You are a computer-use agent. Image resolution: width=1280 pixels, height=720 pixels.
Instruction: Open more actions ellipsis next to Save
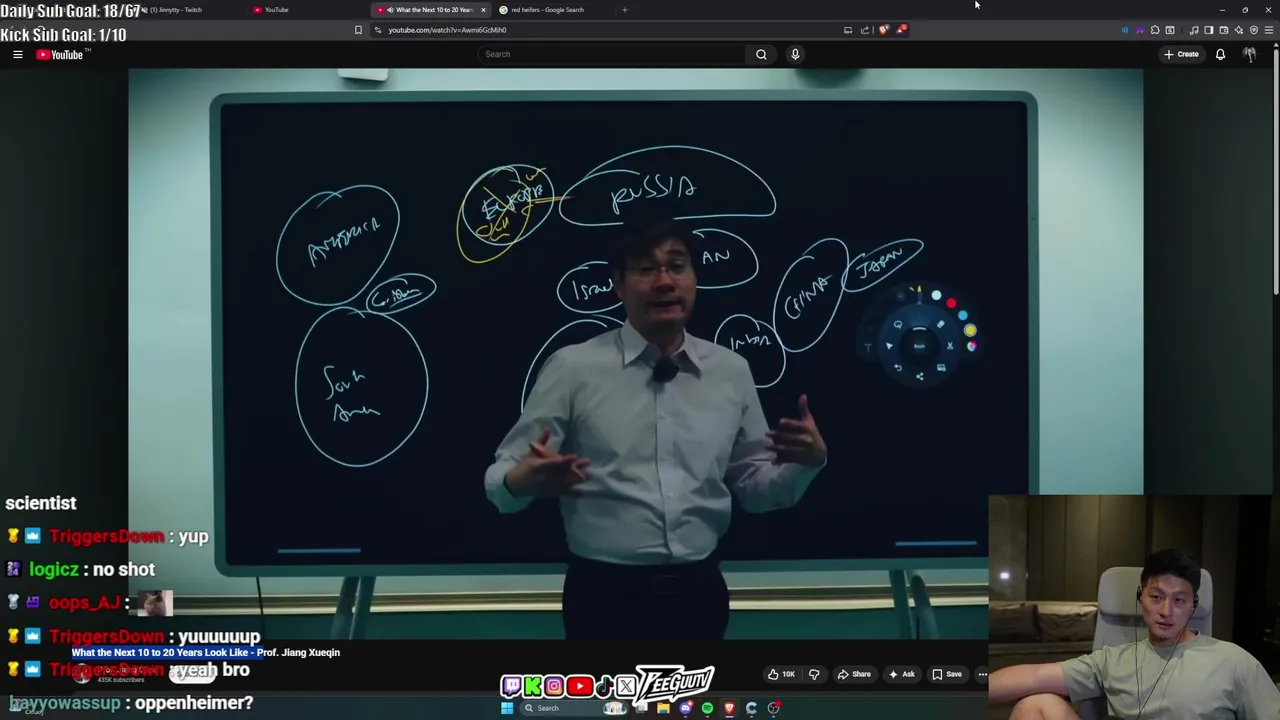point(982,674)
